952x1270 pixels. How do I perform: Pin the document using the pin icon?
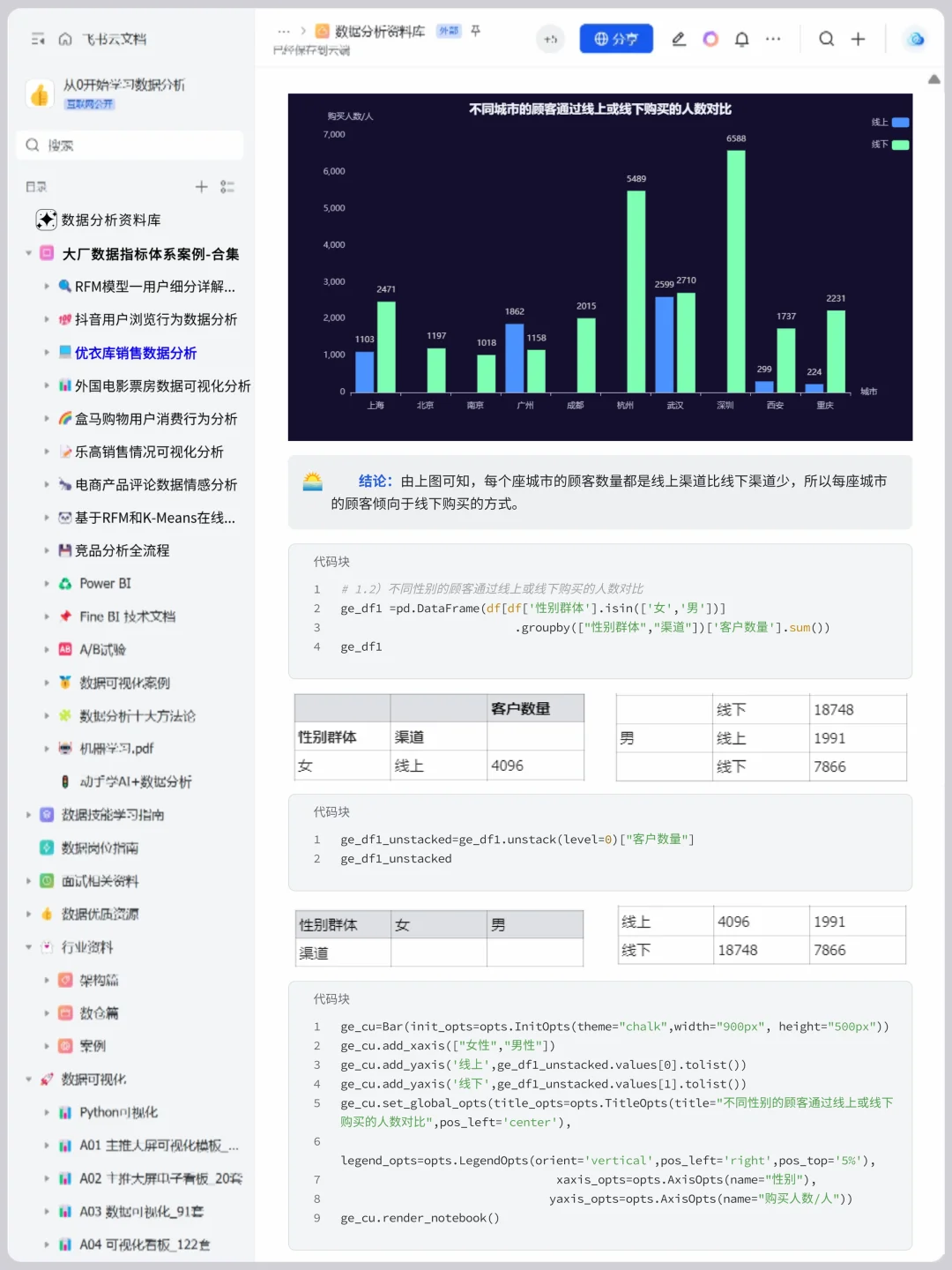(474, 31)
